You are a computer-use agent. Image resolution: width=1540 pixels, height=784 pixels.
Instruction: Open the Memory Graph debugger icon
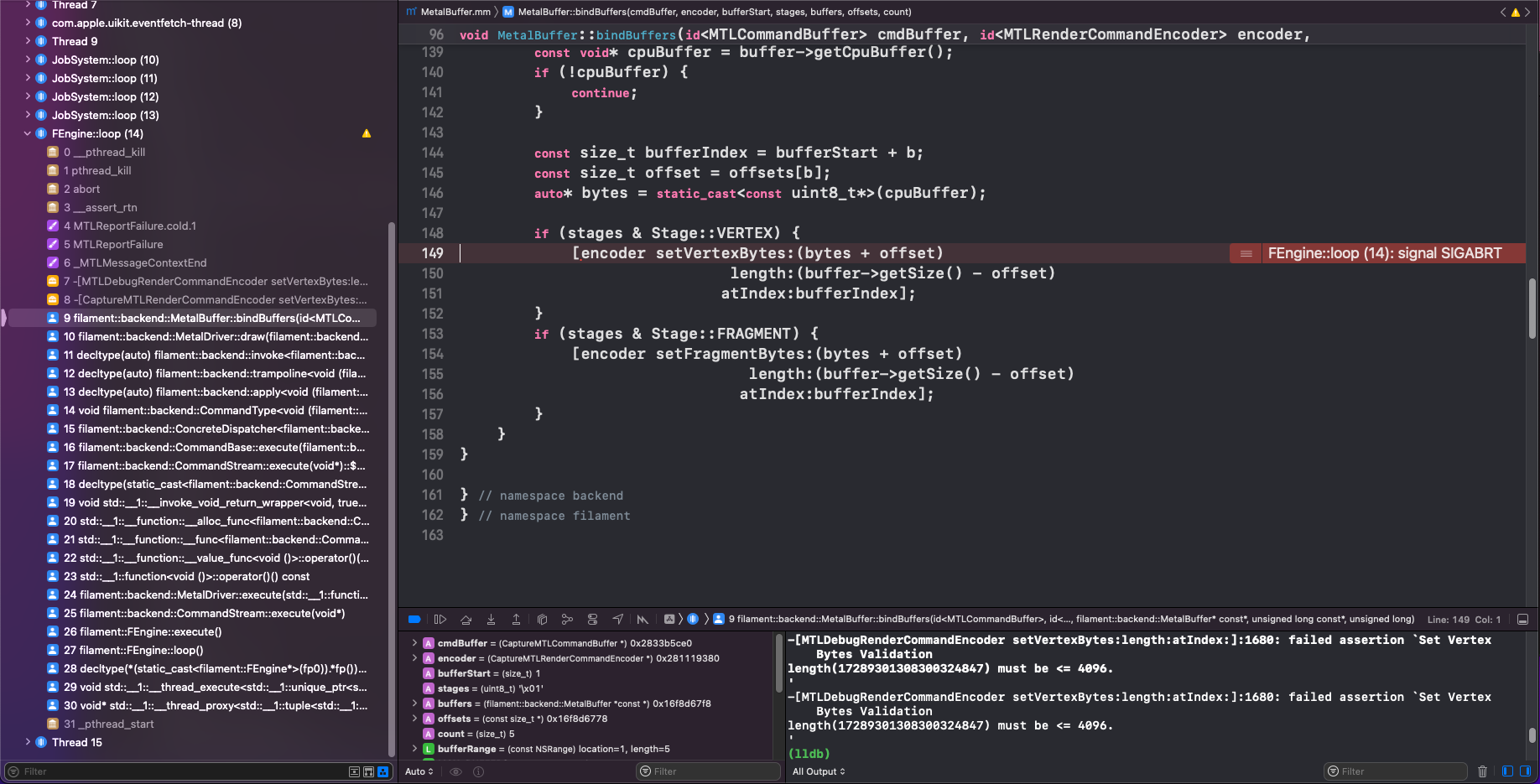coord(567,619)
